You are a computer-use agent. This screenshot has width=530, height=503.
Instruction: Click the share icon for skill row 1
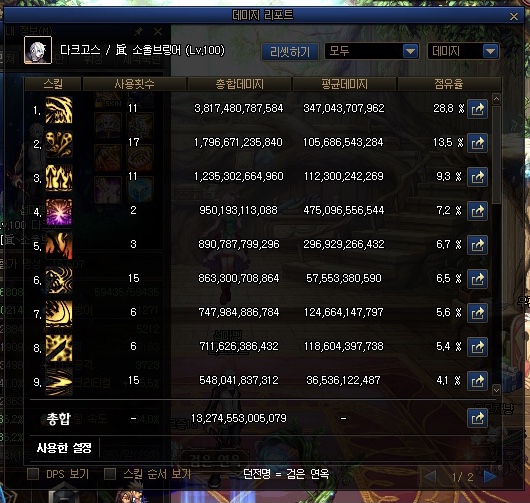[x=477, y=109]
